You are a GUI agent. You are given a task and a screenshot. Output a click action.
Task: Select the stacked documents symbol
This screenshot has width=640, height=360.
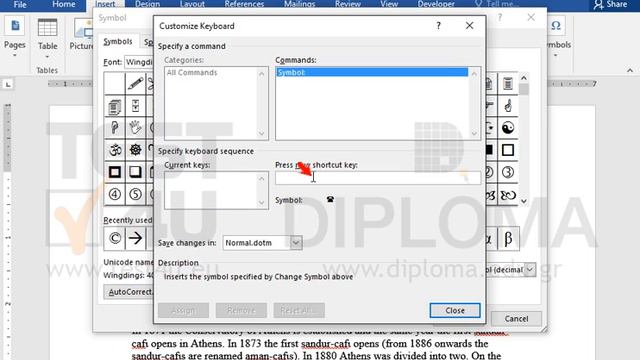(115, 107)
